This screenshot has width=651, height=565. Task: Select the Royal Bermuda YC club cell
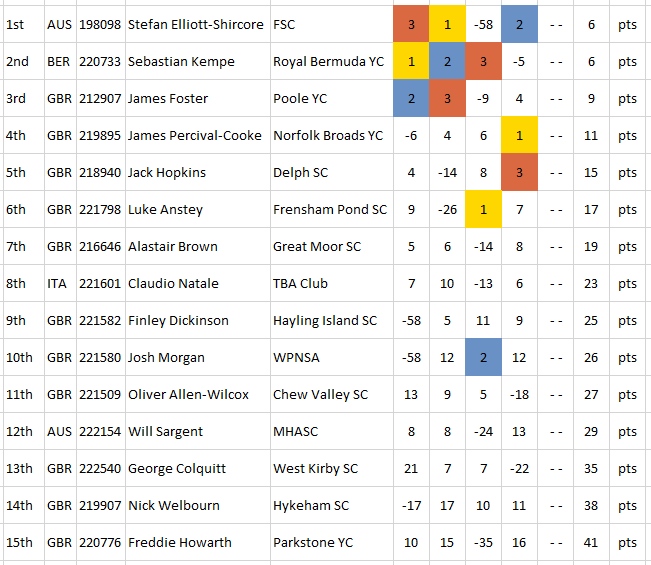[328, 61]
